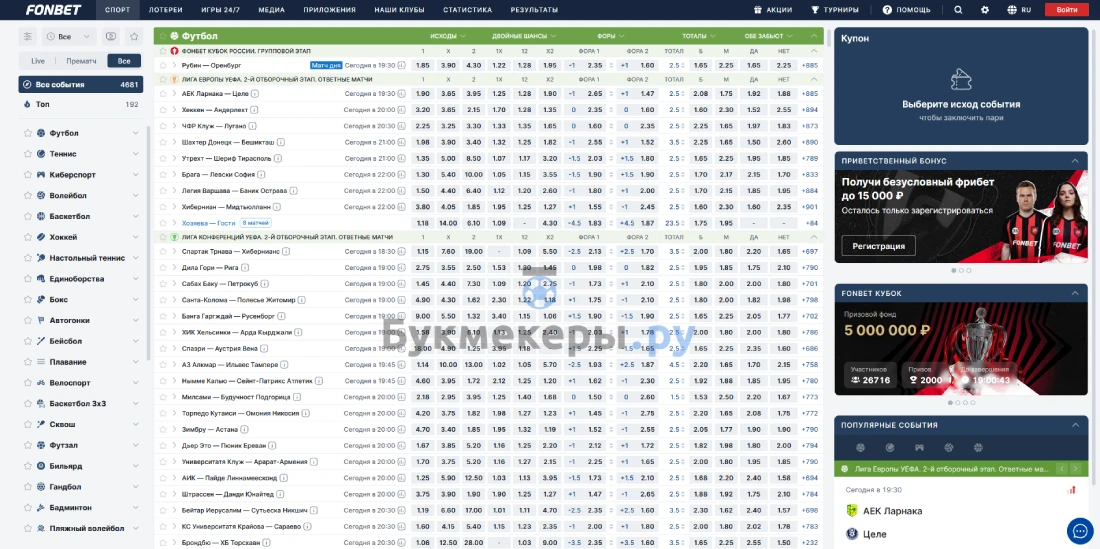Select odds 1.85 for Рубин win

coord(423,65)
